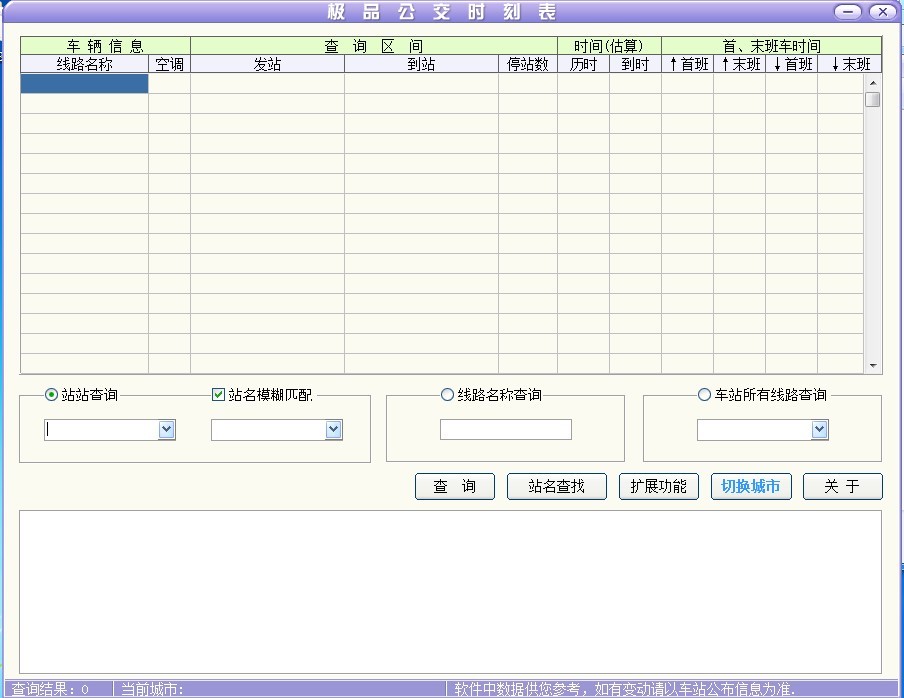Viewport: 904px width, 698px height.
Task: Minimize the window using title bar button
Action: pyautogui.click(x=849, y=12)
